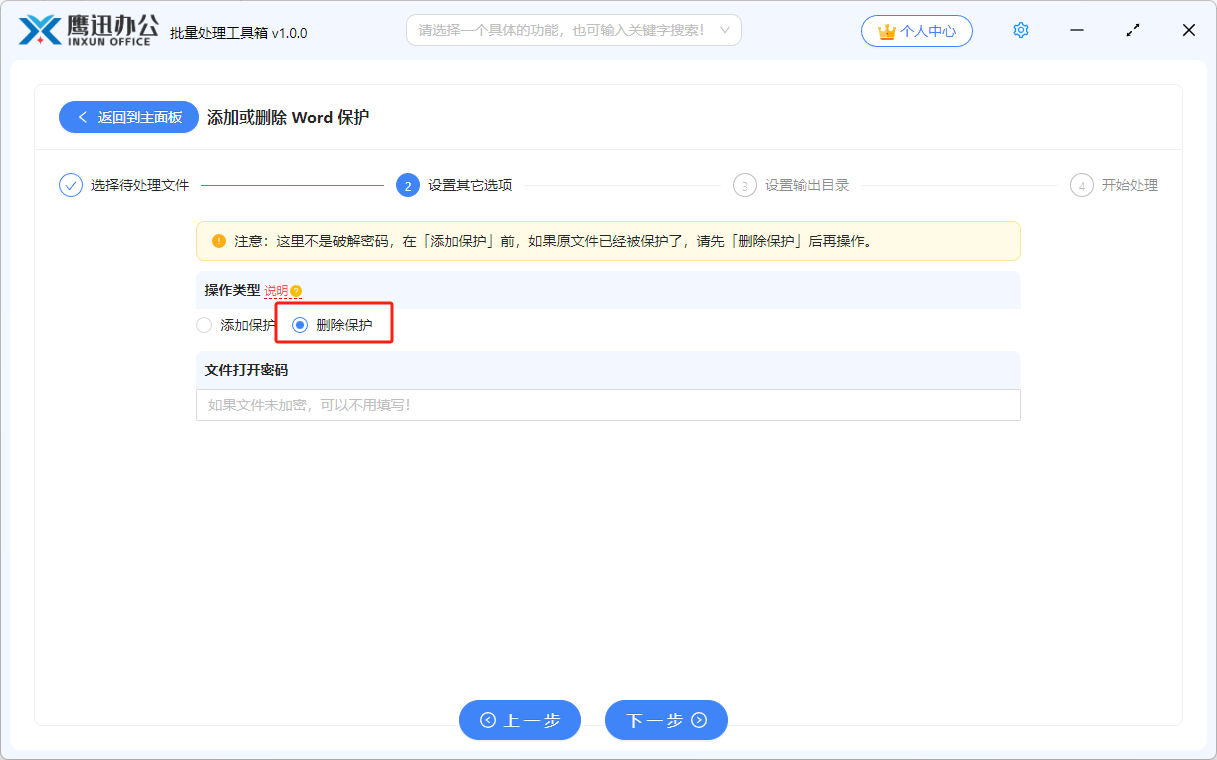1217x760 pixels.
Task: Click 返回到主面板 button
Action: click(128, 117)
